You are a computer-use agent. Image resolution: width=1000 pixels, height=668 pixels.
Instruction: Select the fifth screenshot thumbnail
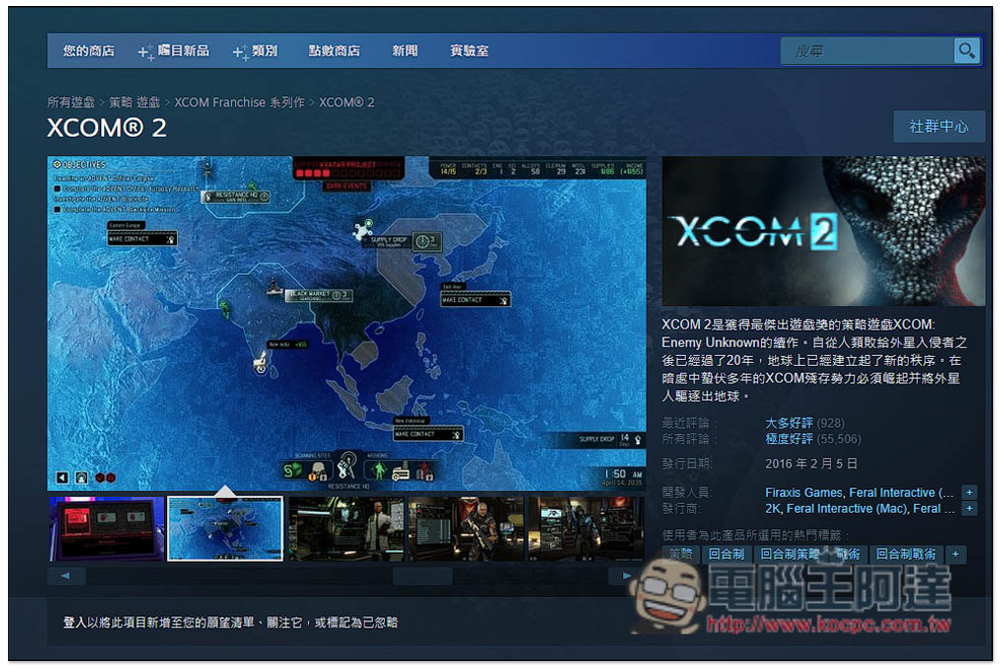[x=585, y=529]
